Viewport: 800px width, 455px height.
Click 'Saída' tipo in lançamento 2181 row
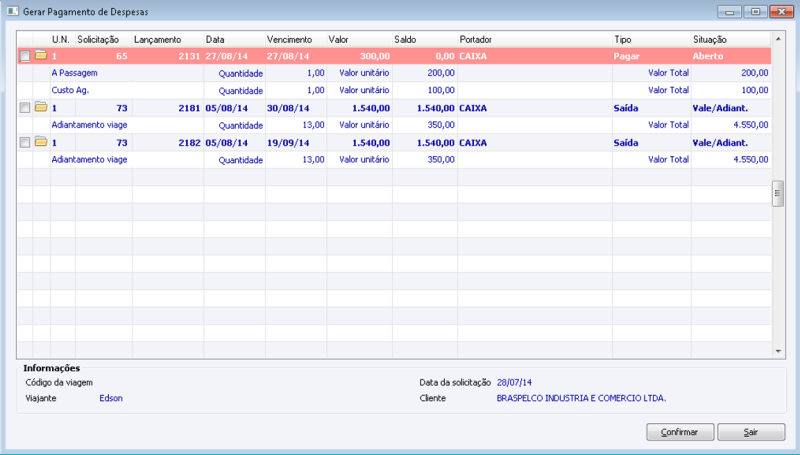(x=626, y=108)
